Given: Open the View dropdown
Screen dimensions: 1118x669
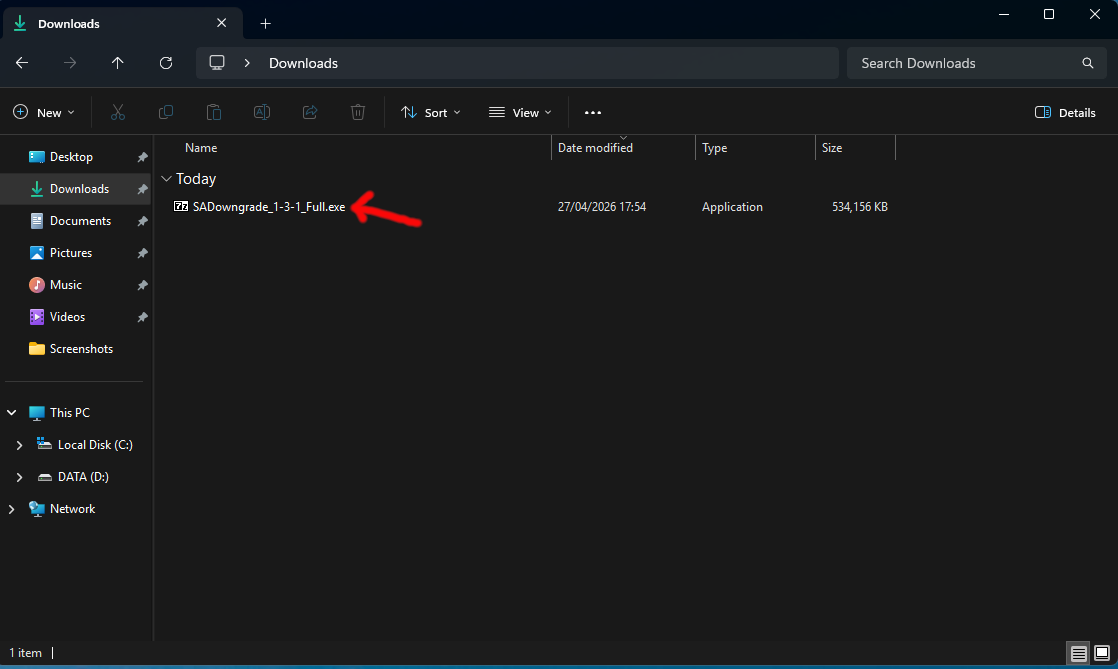Looking at the screenshot, I should coord(520,113).
